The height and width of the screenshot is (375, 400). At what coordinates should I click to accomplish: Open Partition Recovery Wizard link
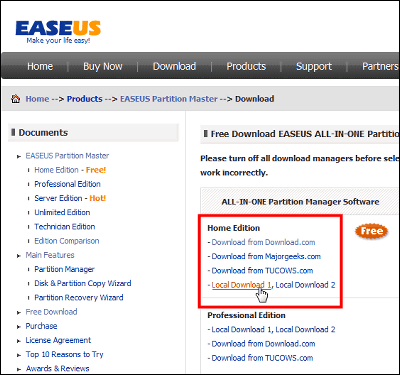[79, 297]
